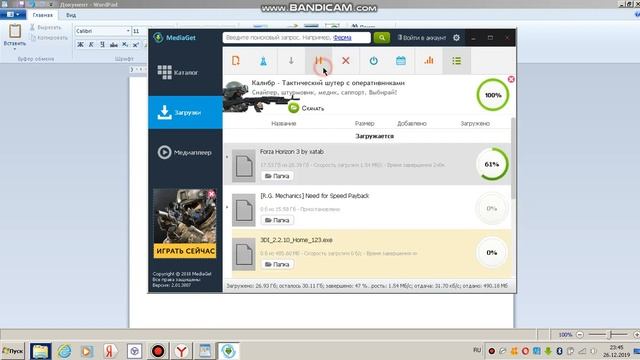
Task: Toggle bold 'Ж' formatting in WordPad
Action: point(80,44)
